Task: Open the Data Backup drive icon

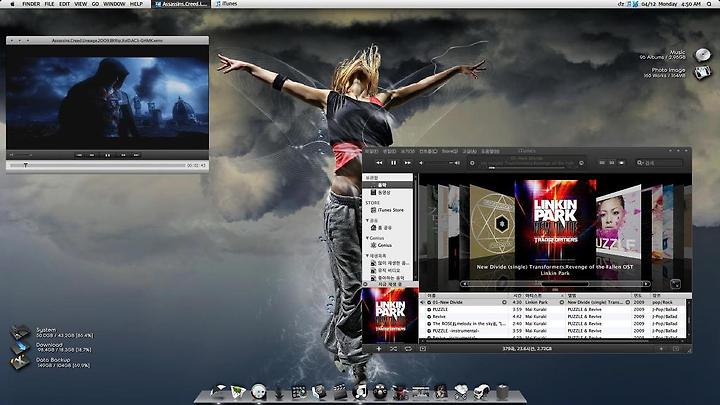Action: 20,362
